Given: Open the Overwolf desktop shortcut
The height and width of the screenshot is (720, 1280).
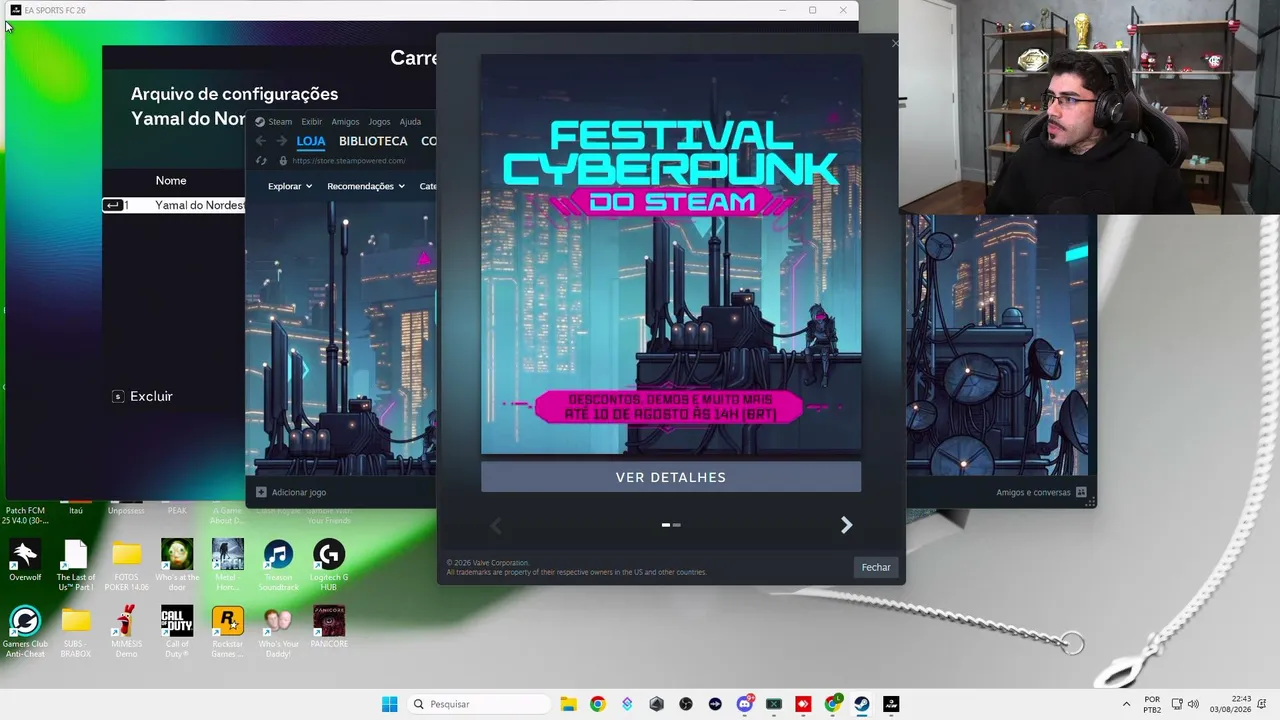Looking at the screenshot, I should (25, 560).
